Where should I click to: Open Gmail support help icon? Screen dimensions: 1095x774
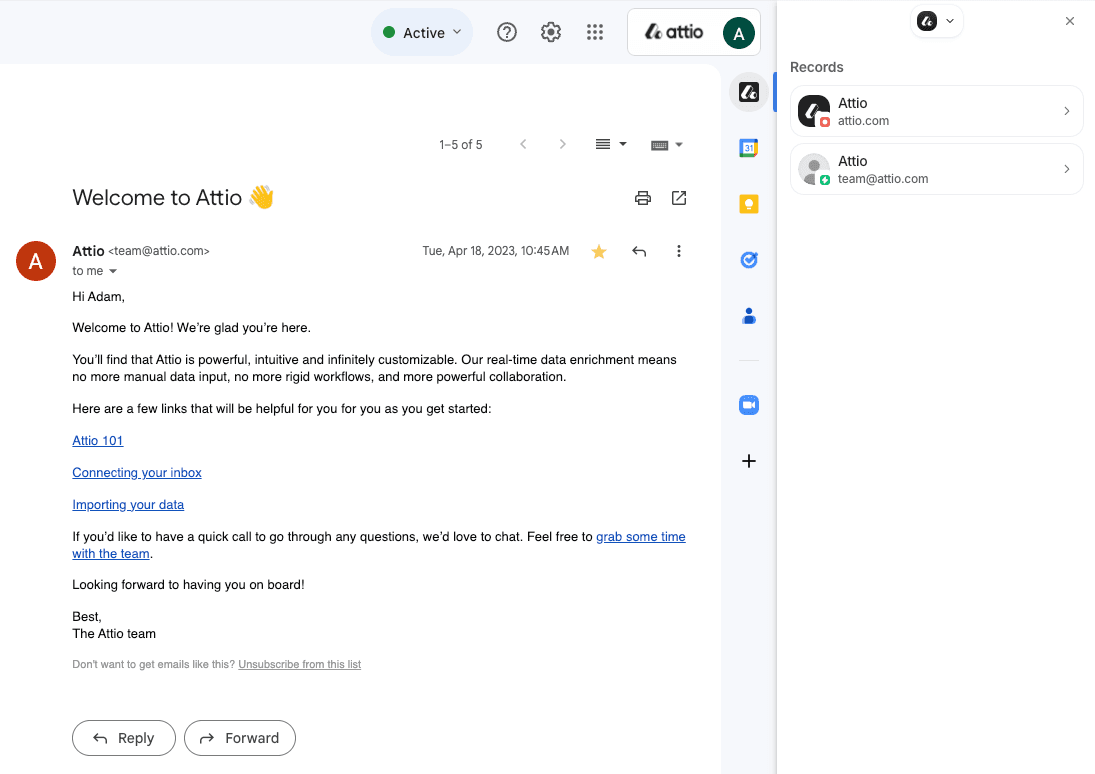click(507, 32)
